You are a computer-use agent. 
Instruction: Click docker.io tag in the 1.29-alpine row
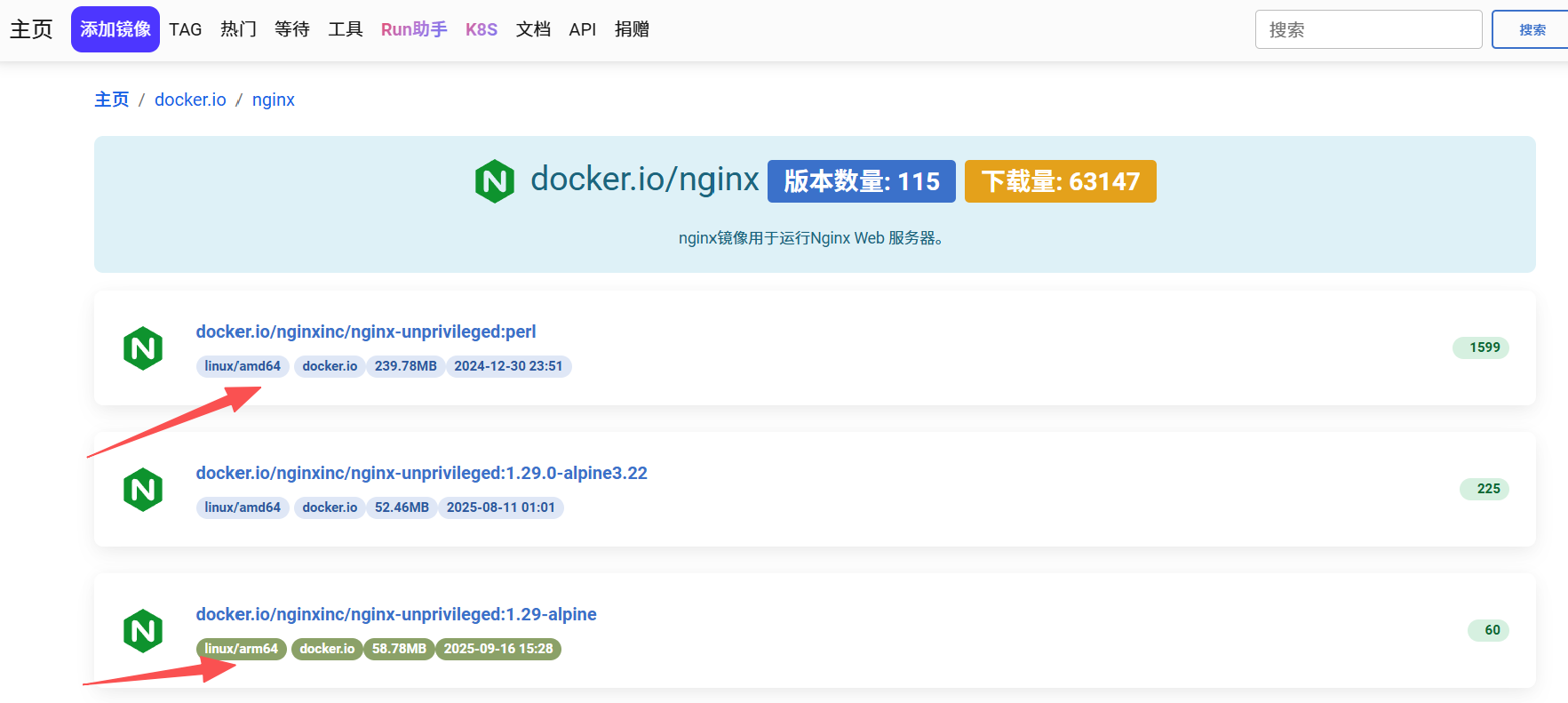[x=327, y=649]
